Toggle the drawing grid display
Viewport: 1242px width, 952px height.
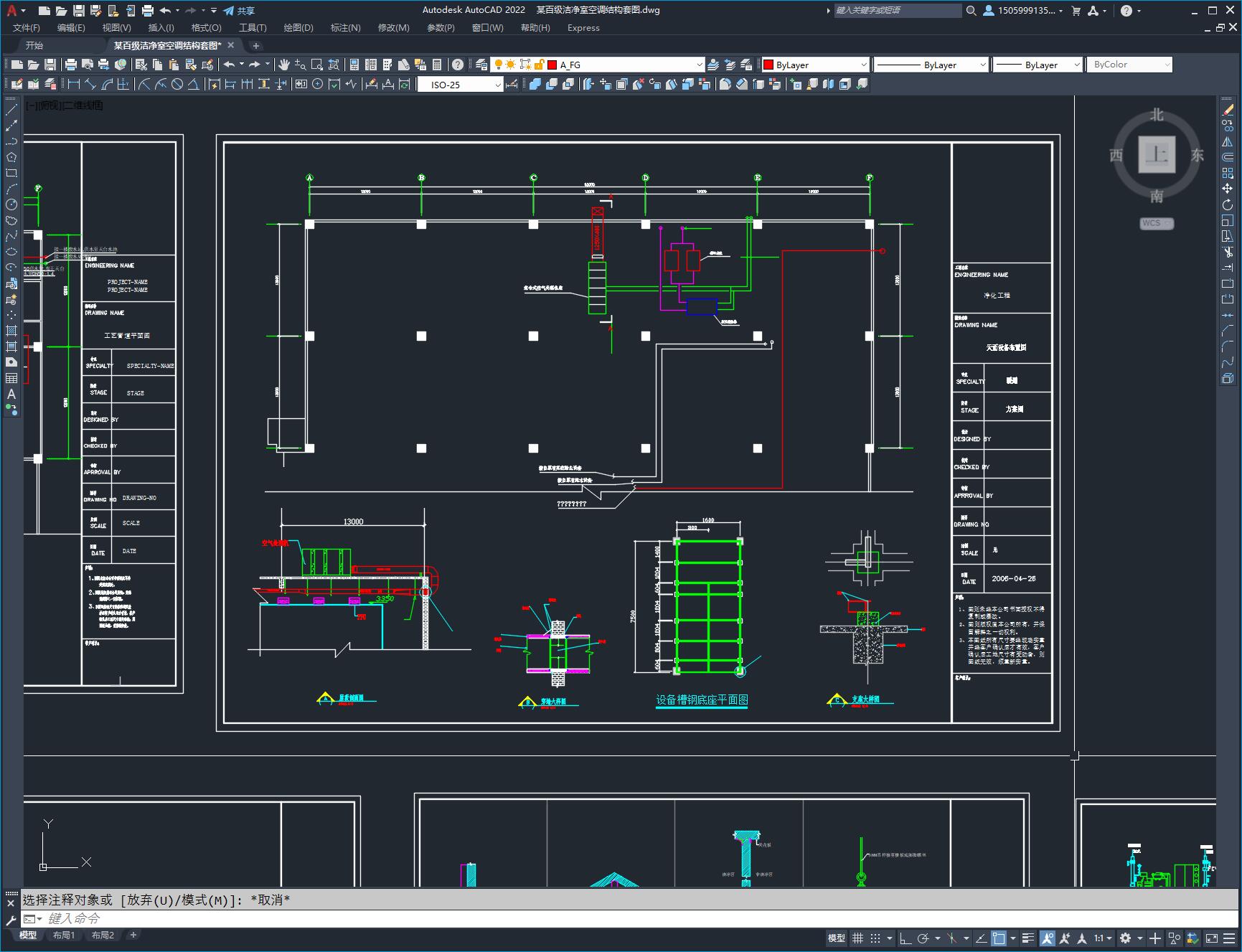tap(857, 938)
